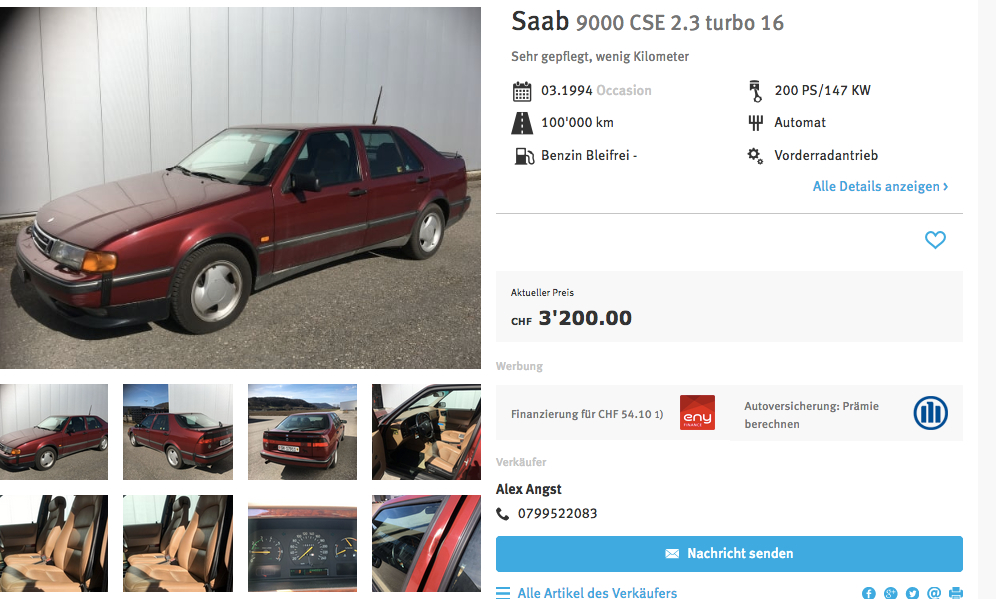This screenshot has width=996, height=599.
Task: Share listing on Twitter
Action: pyautogui.click(x=912, y=593)
